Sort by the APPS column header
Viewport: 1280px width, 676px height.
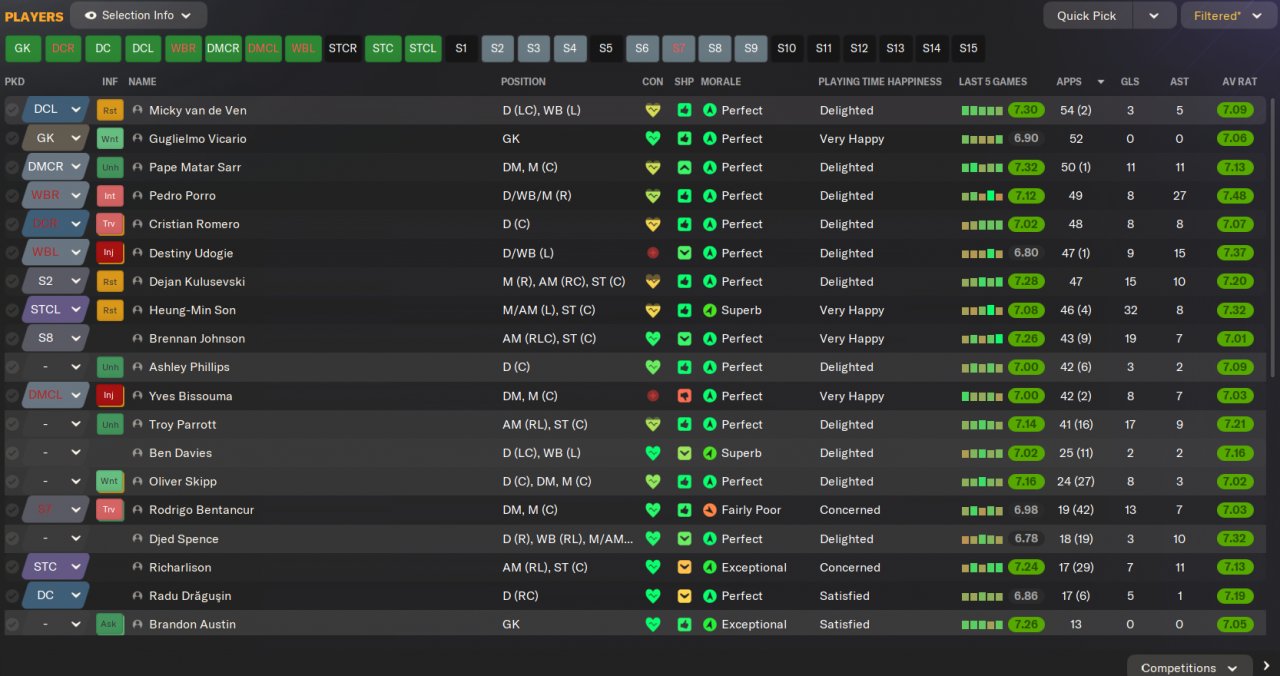(1069, 81)
